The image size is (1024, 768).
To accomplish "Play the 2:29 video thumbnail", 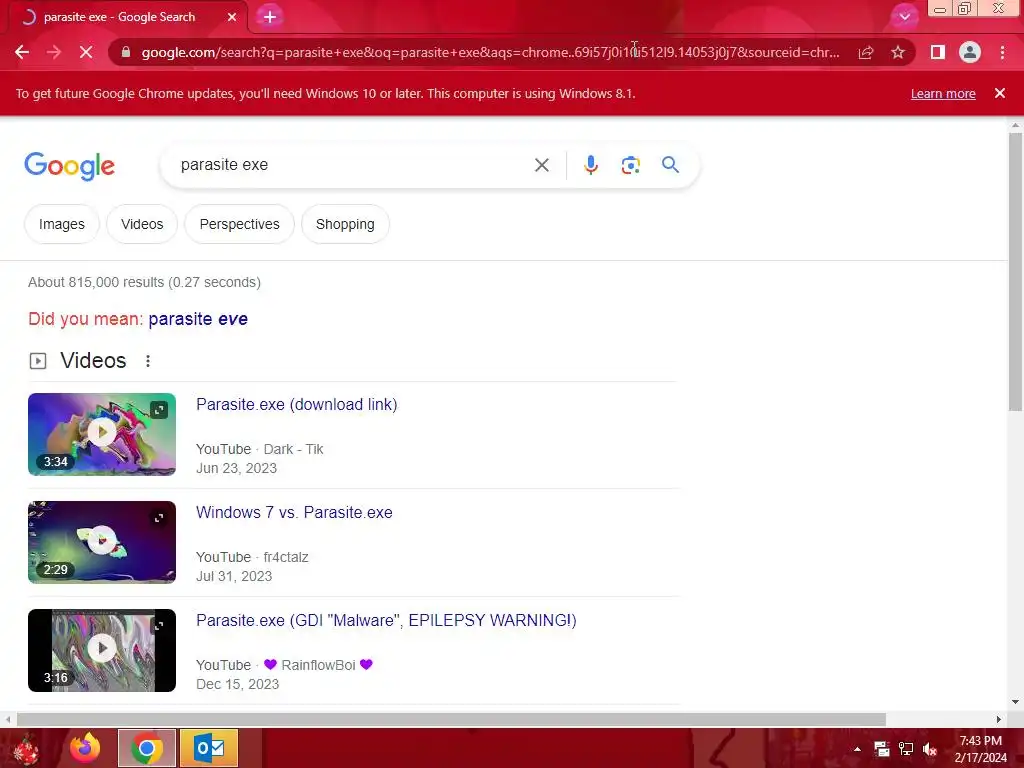I will click(x=102, y=541).
